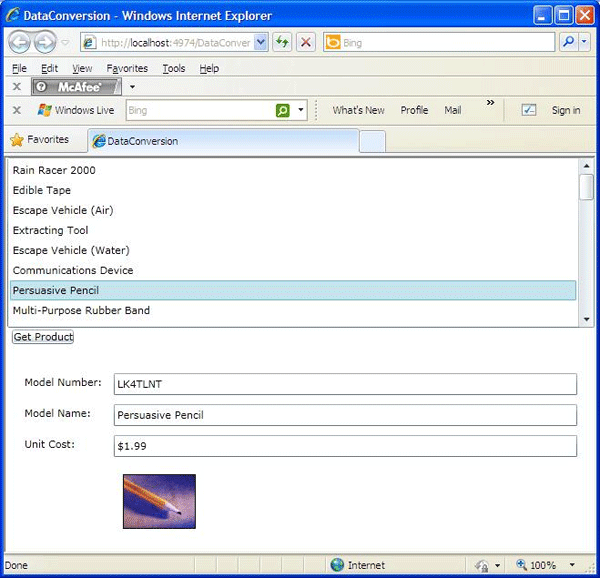This screenshot has width=600, height=578.
Task: Open the View menu
Action: (x=82, y=68)
